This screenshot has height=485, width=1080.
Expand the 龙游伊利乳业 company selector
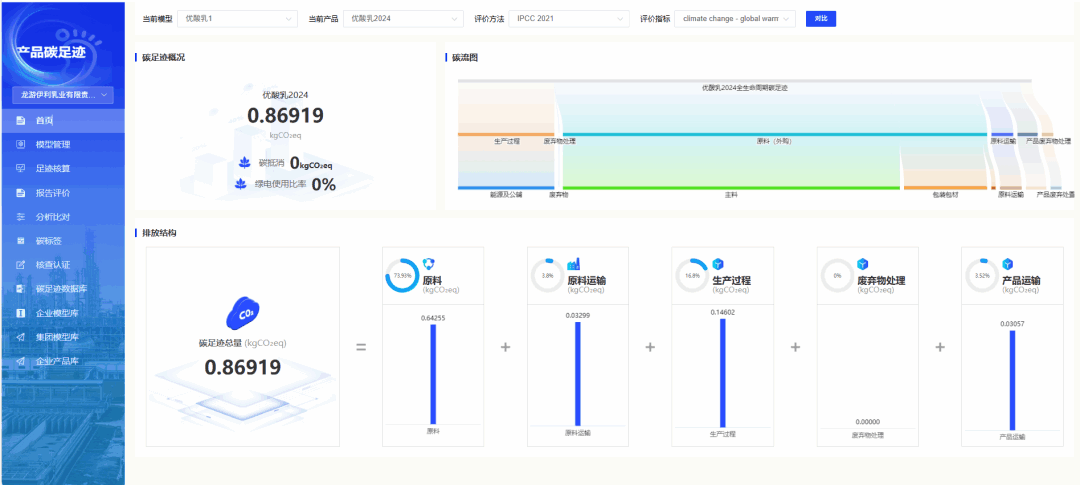point(63,95)
